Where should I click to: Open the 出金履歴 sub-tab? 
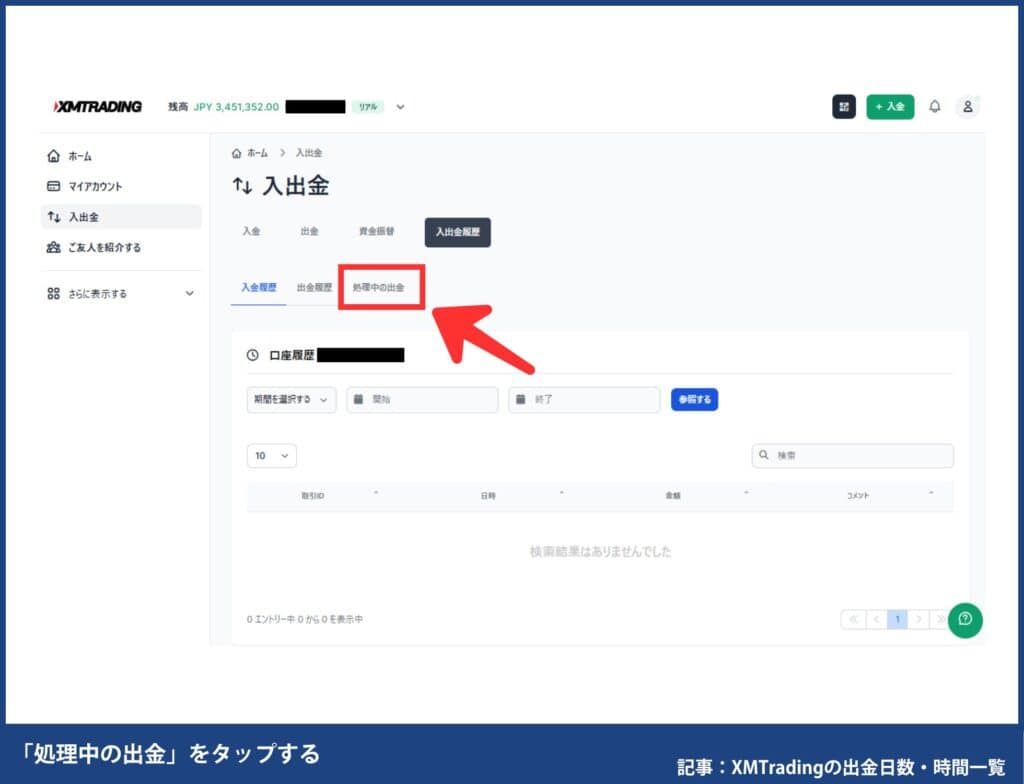coord(314,287)
